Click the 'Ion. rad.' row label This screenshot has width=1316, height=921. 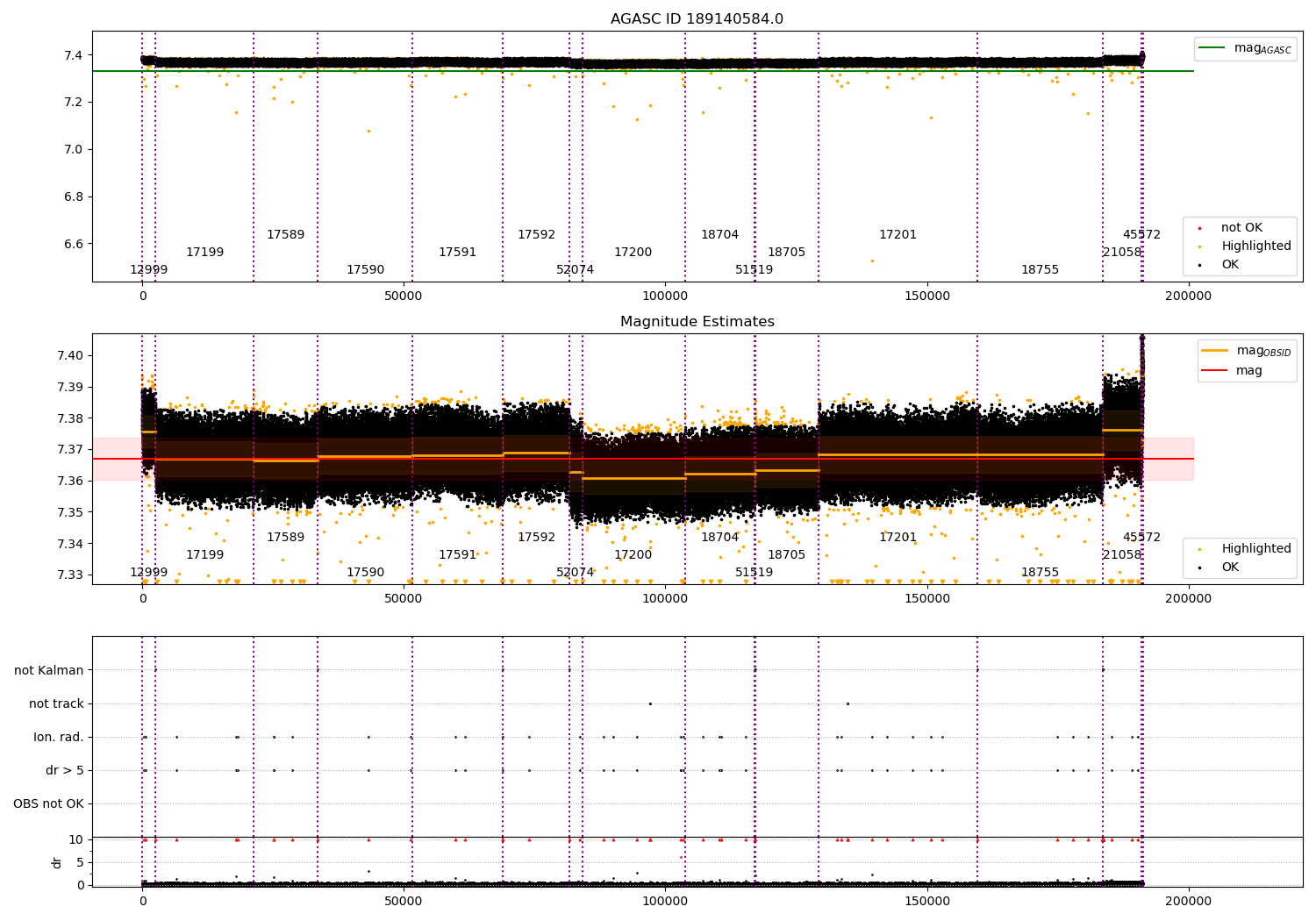click(x=59, y=737)
